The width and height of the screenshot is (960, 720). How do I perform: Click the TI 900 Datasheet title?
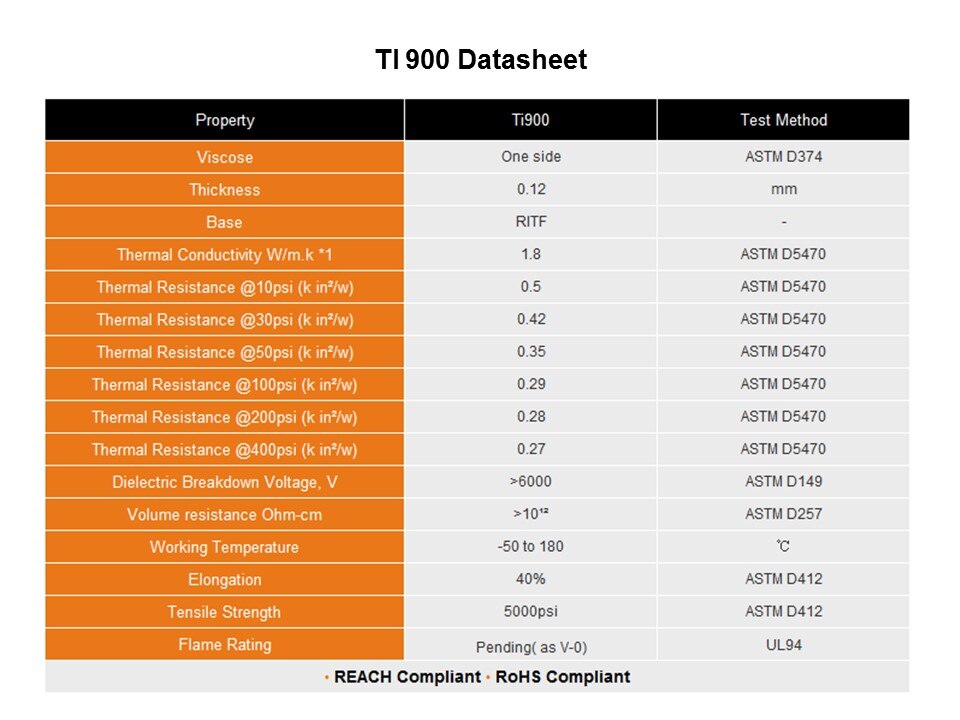coord(481,61)
